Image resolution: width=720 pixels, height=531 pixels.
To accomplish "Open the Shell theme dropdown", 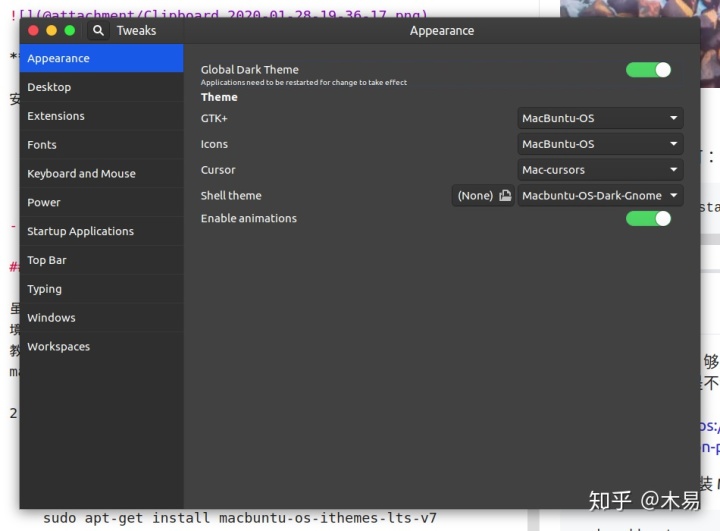I will (x=600, y=195).
